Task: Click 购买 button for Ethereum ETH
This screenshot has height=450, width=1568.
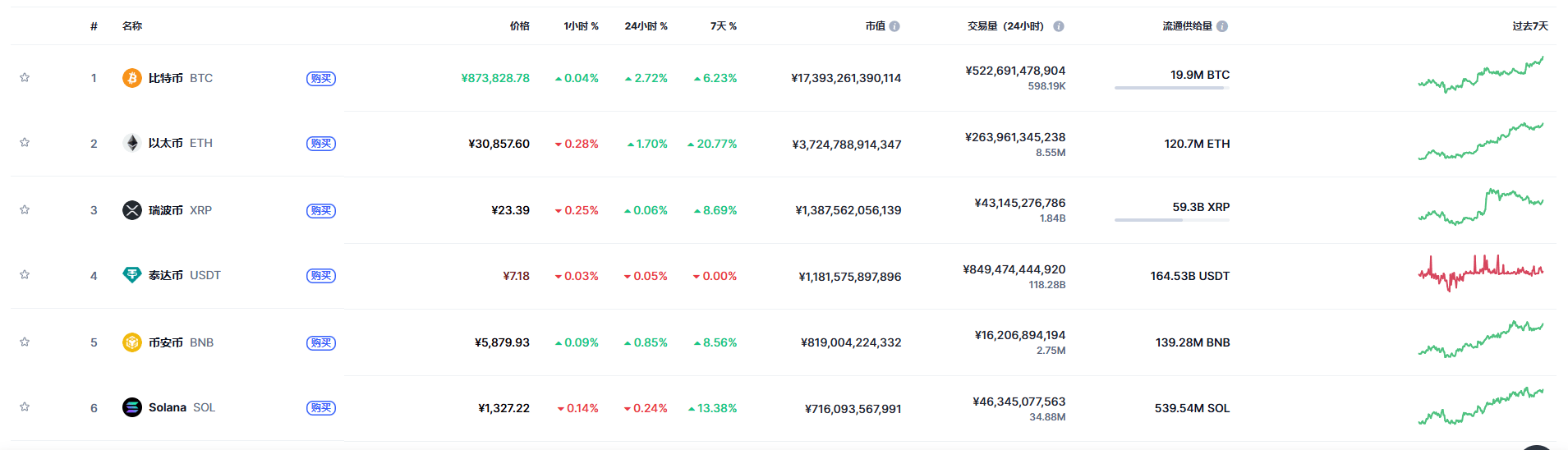Action: pyautogui.click(x=321, y=143)
